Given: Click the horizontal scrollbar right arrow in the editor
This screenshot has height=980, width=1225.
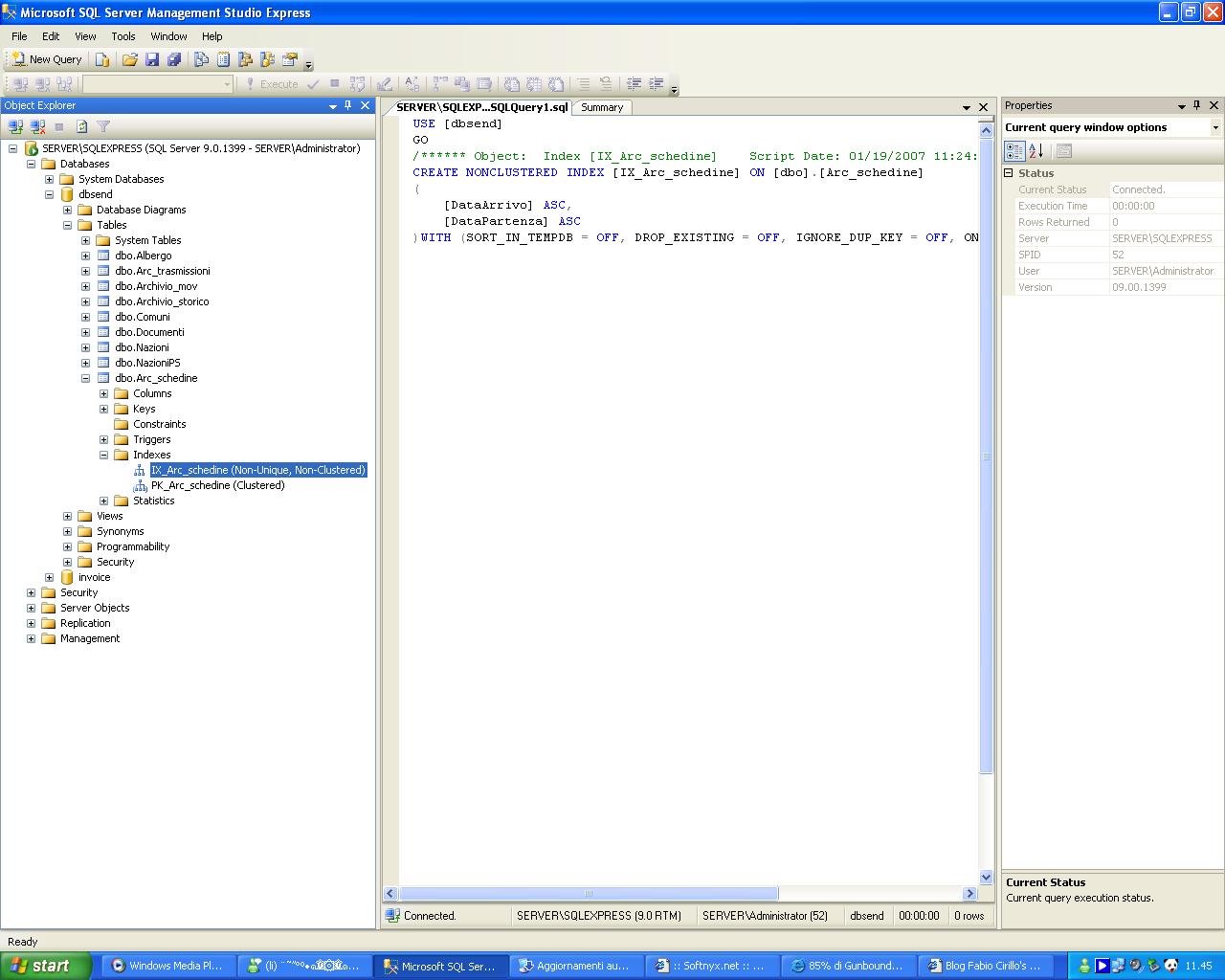Looking at the screenshot, I should 969,893.
